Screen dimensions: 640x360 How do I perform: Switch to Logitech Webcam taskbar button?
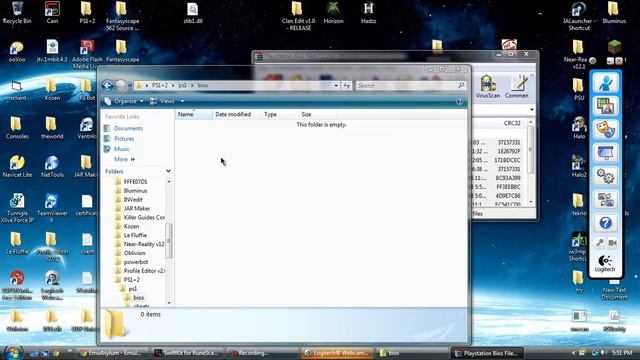click(x=337, y=353)
